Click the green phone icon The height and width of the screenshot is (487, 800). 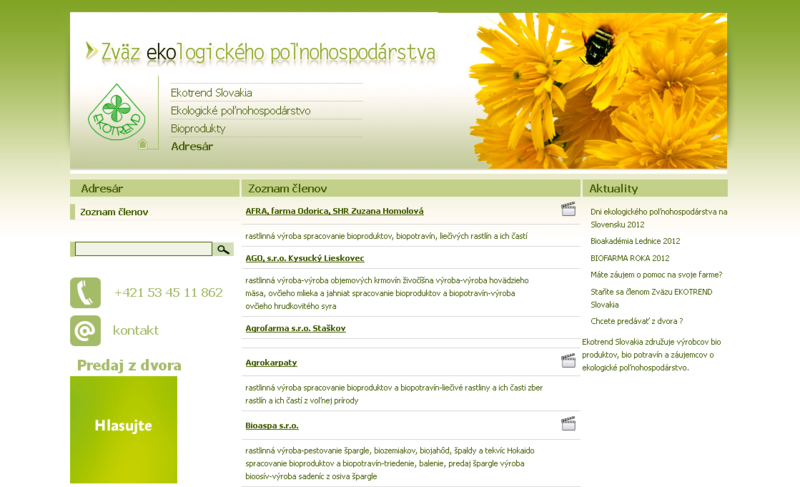[85, 293]
